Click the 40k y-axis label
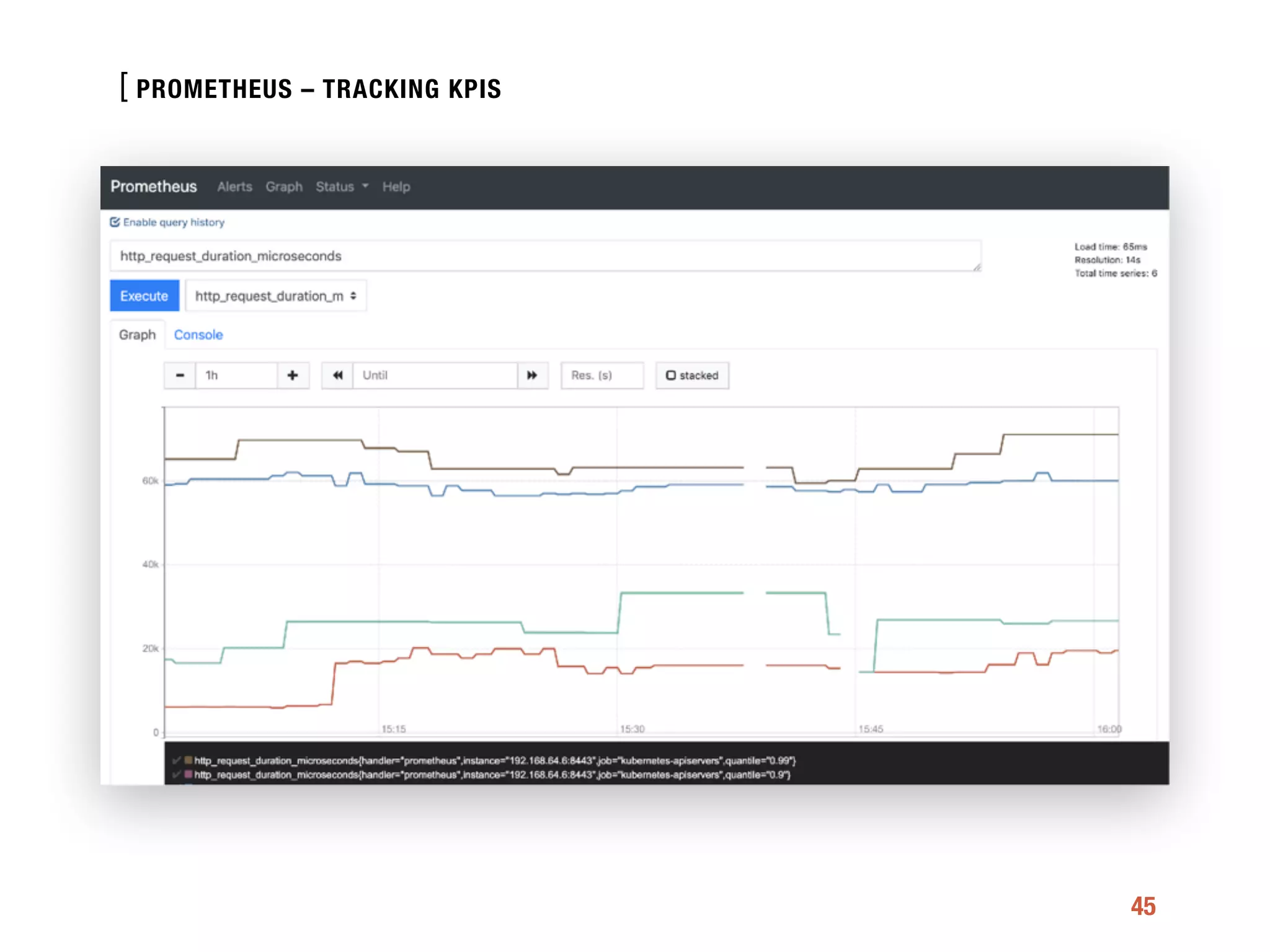The width and height of the screenshot is (1270, 952). pyautogui.click(x=150, y=565)
